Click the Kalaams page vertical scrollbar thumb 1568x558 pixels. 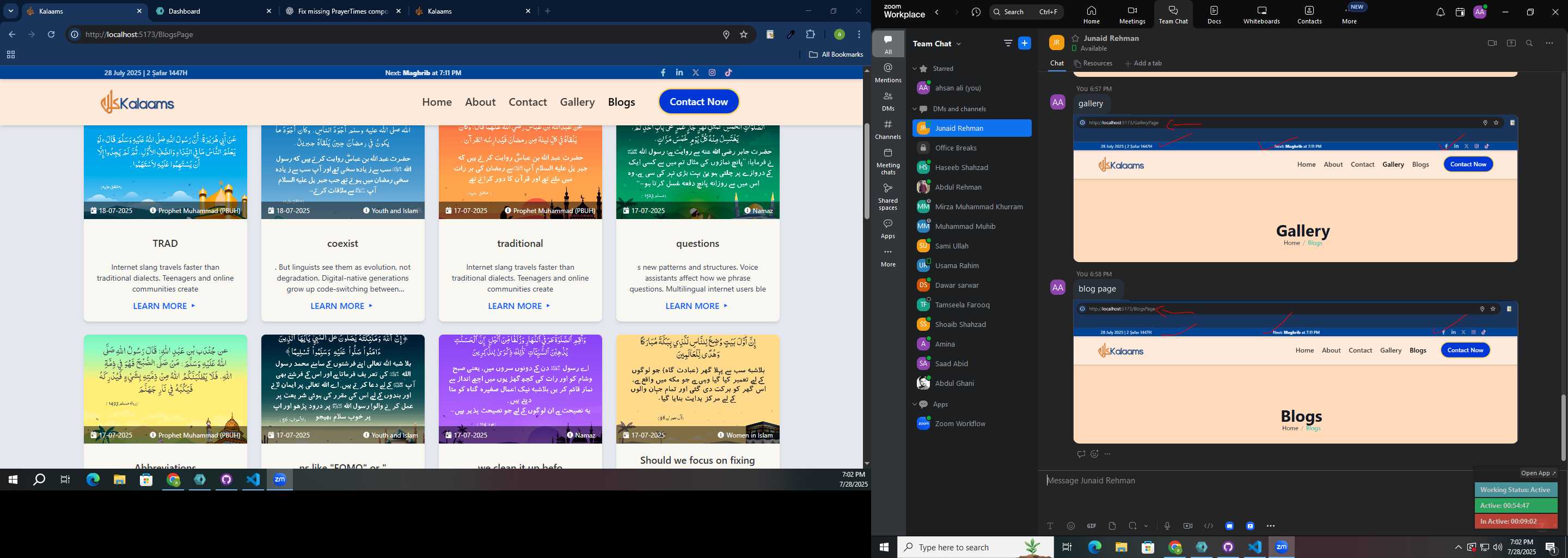[x=866, y=171]
